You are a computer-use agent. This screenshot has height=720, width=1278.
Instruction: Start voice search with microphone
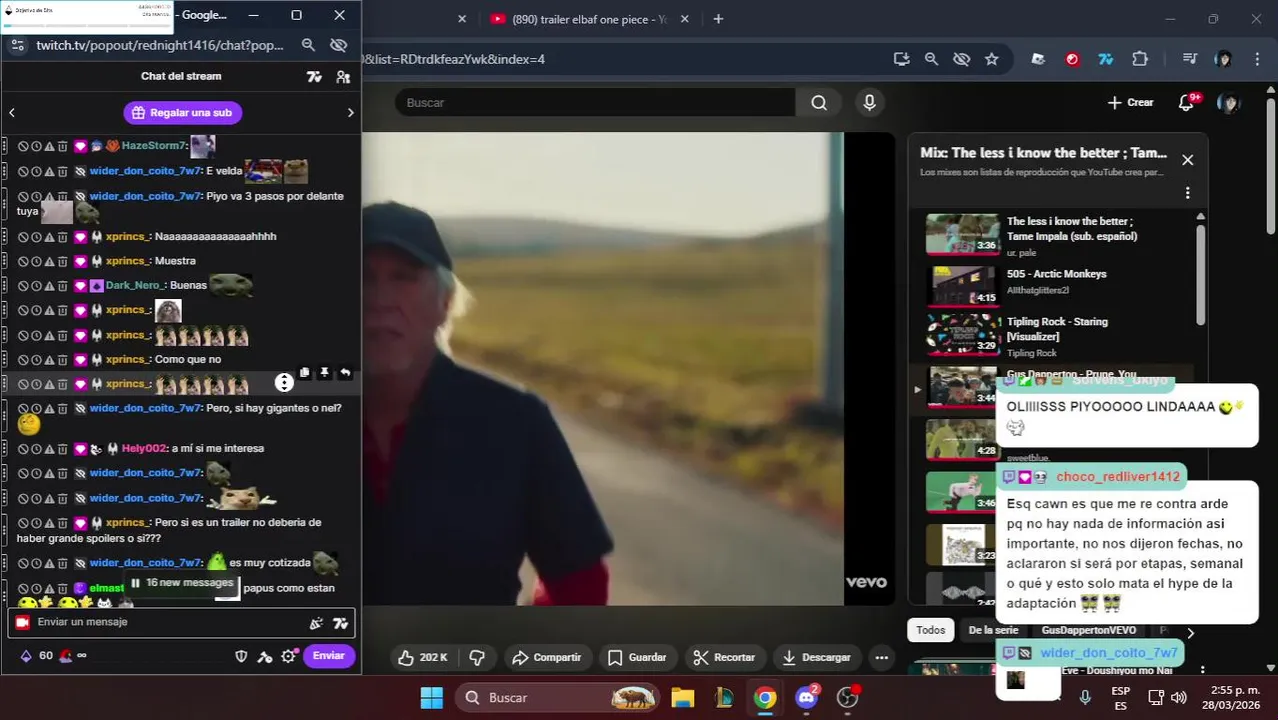(869, 102)
